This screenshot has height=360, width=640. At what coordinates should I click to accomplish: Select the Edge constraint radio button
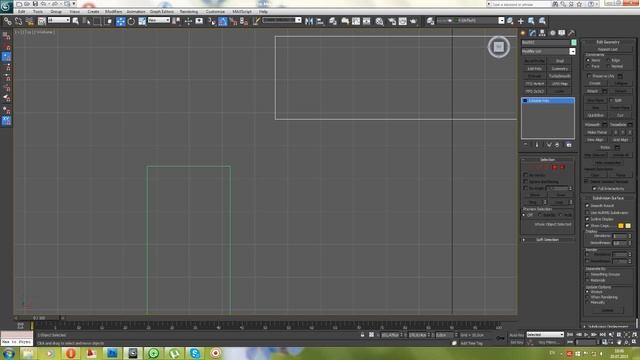click(609, 60)
